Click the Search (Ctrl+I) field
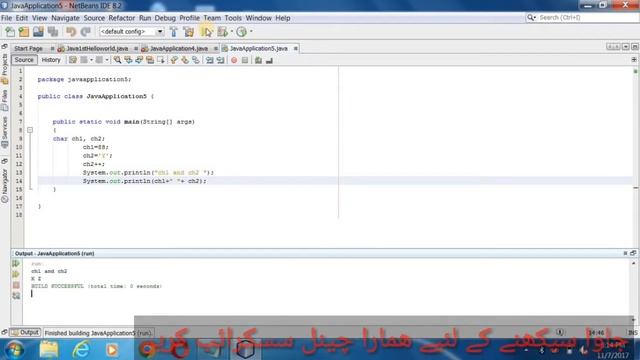The image size is (640, 360). [x=587, y=18]
